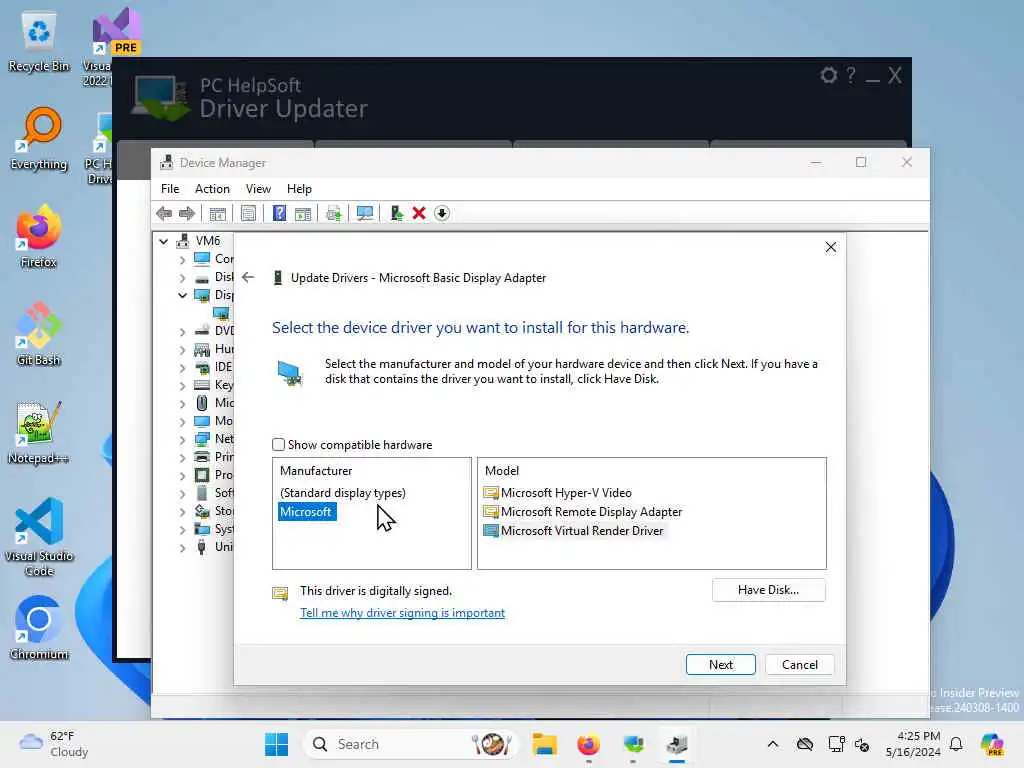
Task: Click the clock showing 4:25 PM
Action: coord(912,744)
